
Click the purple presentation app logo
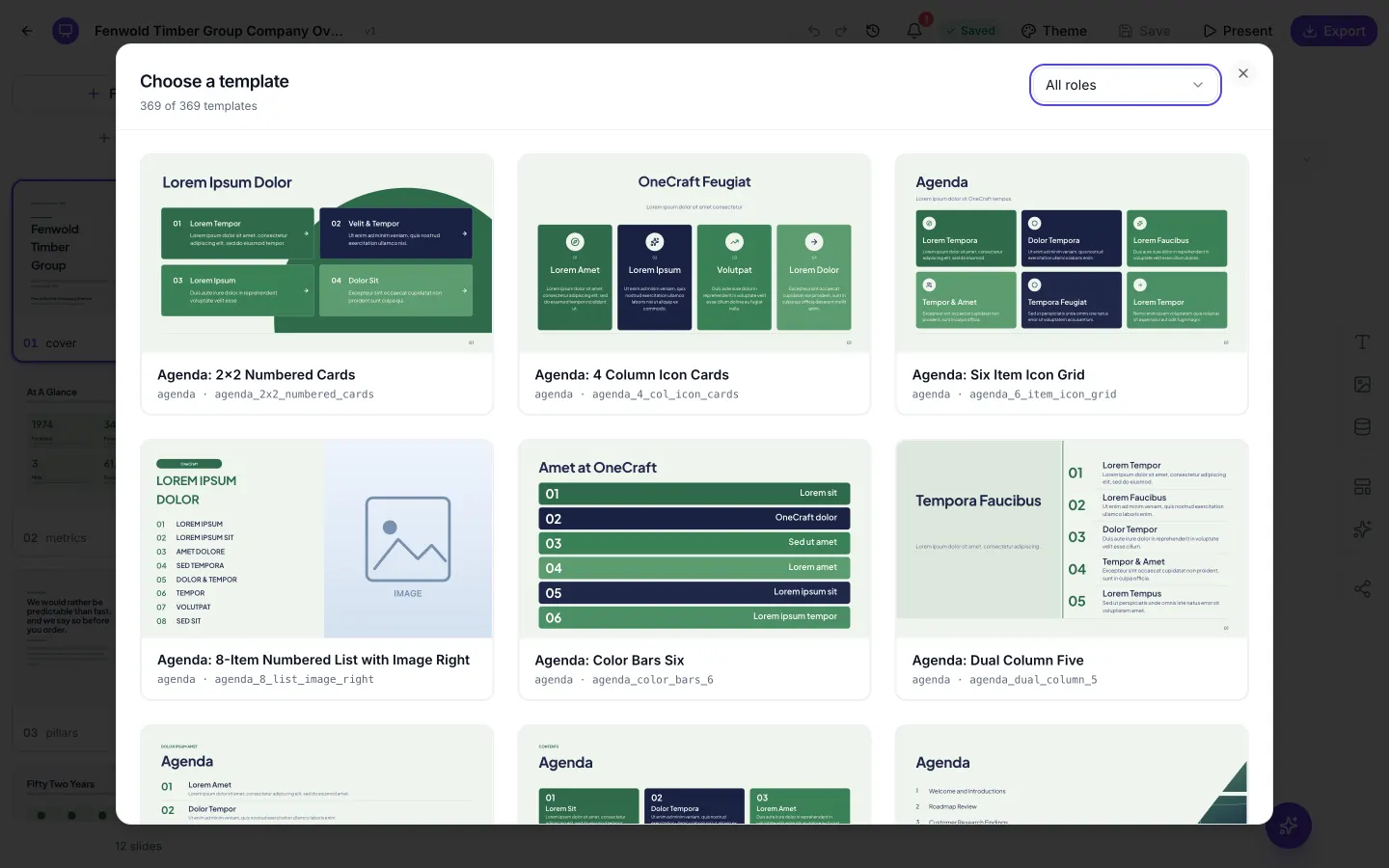tap(66, 31)
